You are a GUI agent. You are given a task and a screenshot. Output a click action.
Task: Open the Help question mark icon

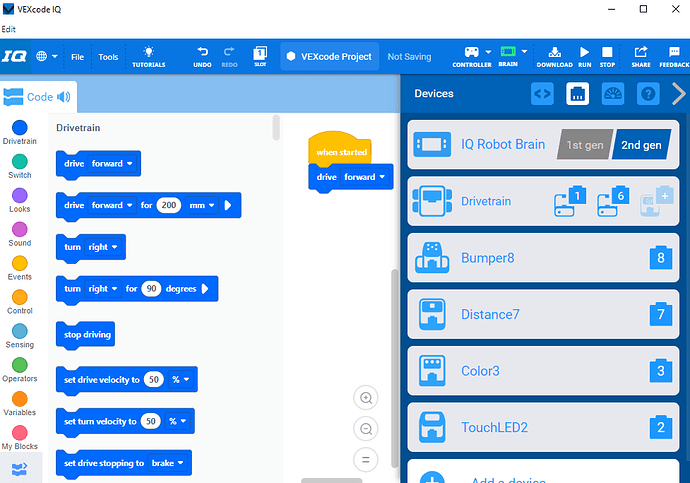(x=648, y=94)
